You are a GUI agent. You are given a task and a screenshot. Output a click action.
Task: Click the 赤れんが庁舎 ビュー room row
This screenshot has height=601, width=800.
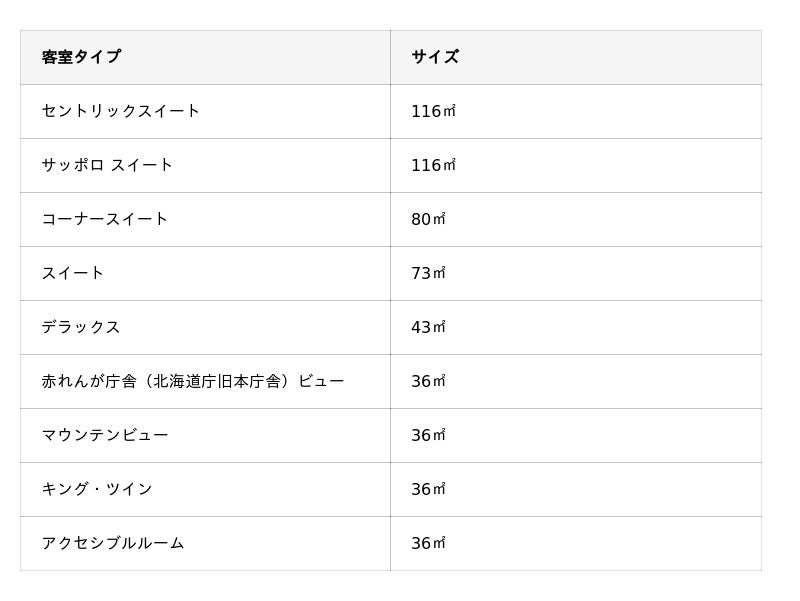[391, 382]
